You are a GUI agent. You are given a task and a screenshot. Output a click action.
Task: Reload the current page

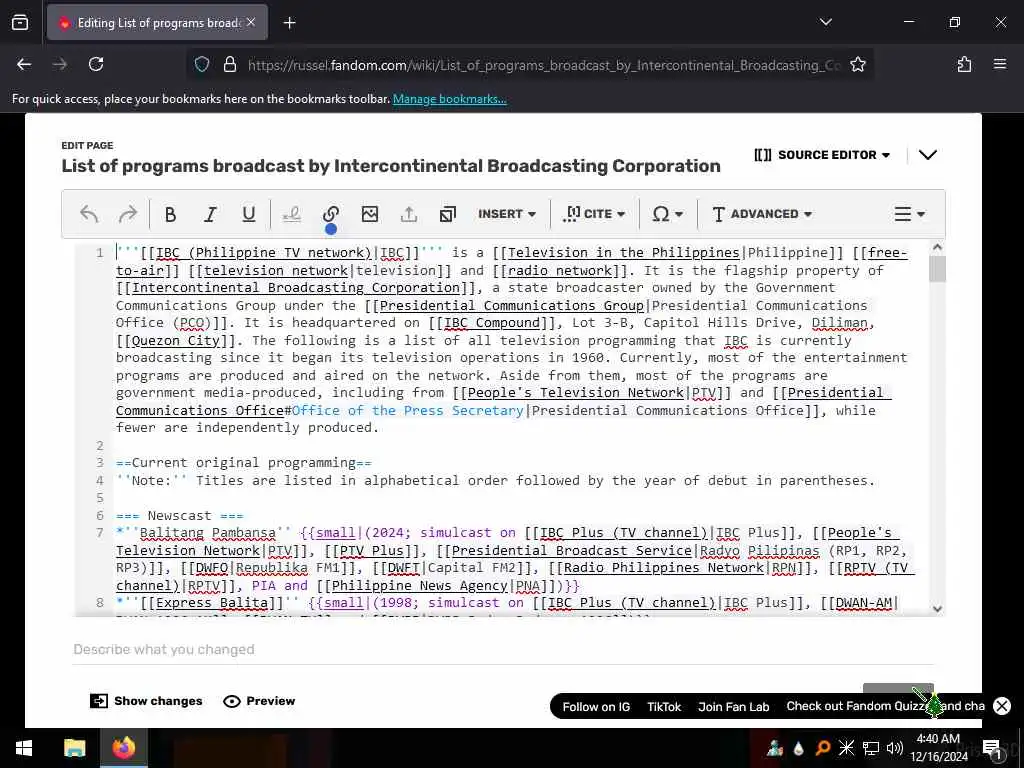click(x=96, y=64)
